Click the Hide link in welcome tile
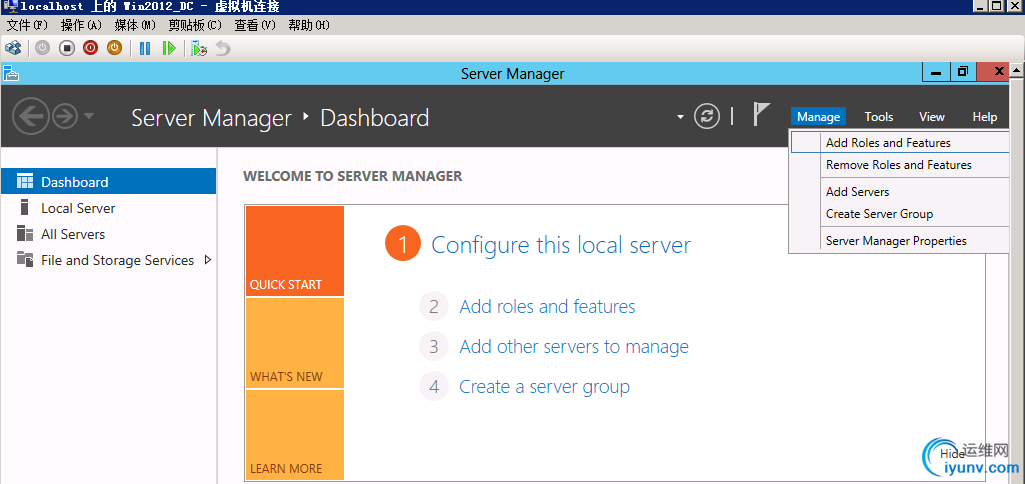 (952, 454)
